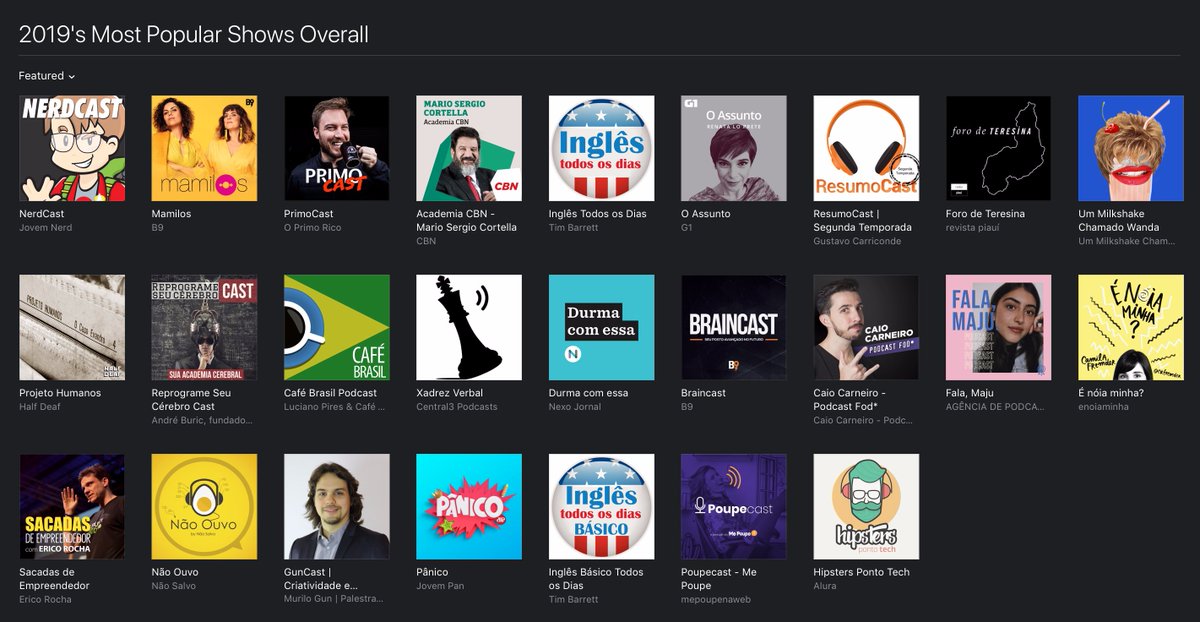This screenshot has width=1200, height=622.
Task: Open Um Milkshake Chamado Wanda artwork
Action: (x=1131, y=149)
